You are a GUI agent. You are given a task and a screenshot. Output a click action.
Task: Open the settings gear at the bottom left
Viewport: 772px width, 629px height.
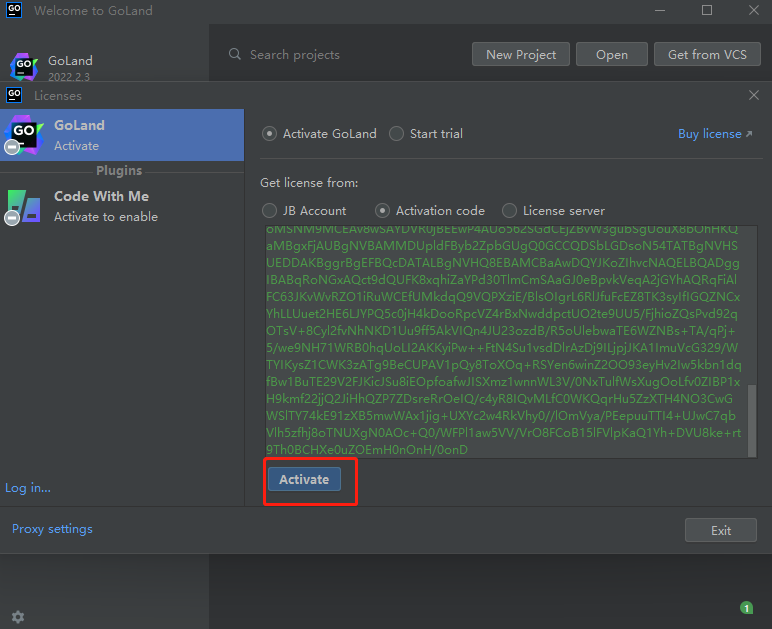coord(18,617)
